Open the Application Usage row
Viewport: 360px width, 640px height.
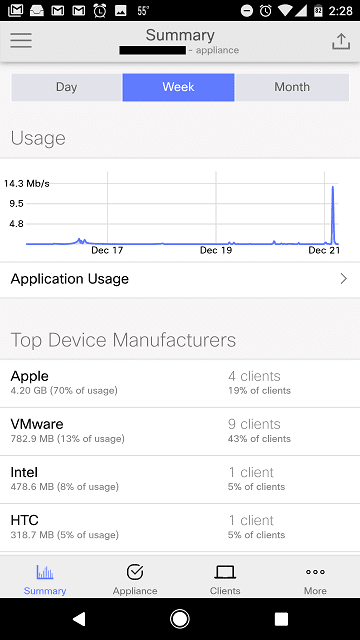point(180,279)
